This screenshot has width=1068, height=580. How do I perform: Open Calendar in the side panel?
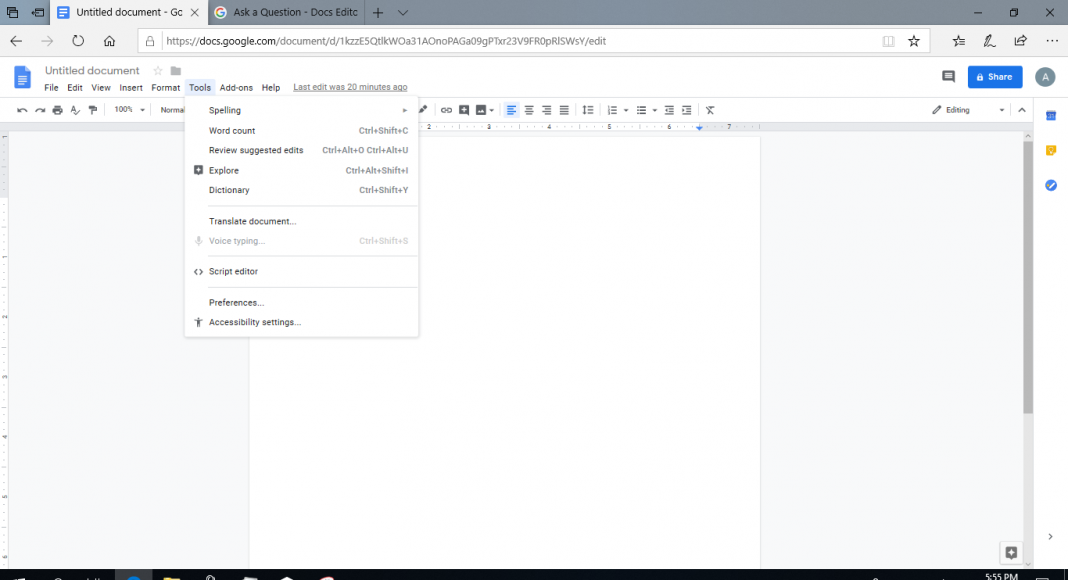click(x=1051, y=116)
